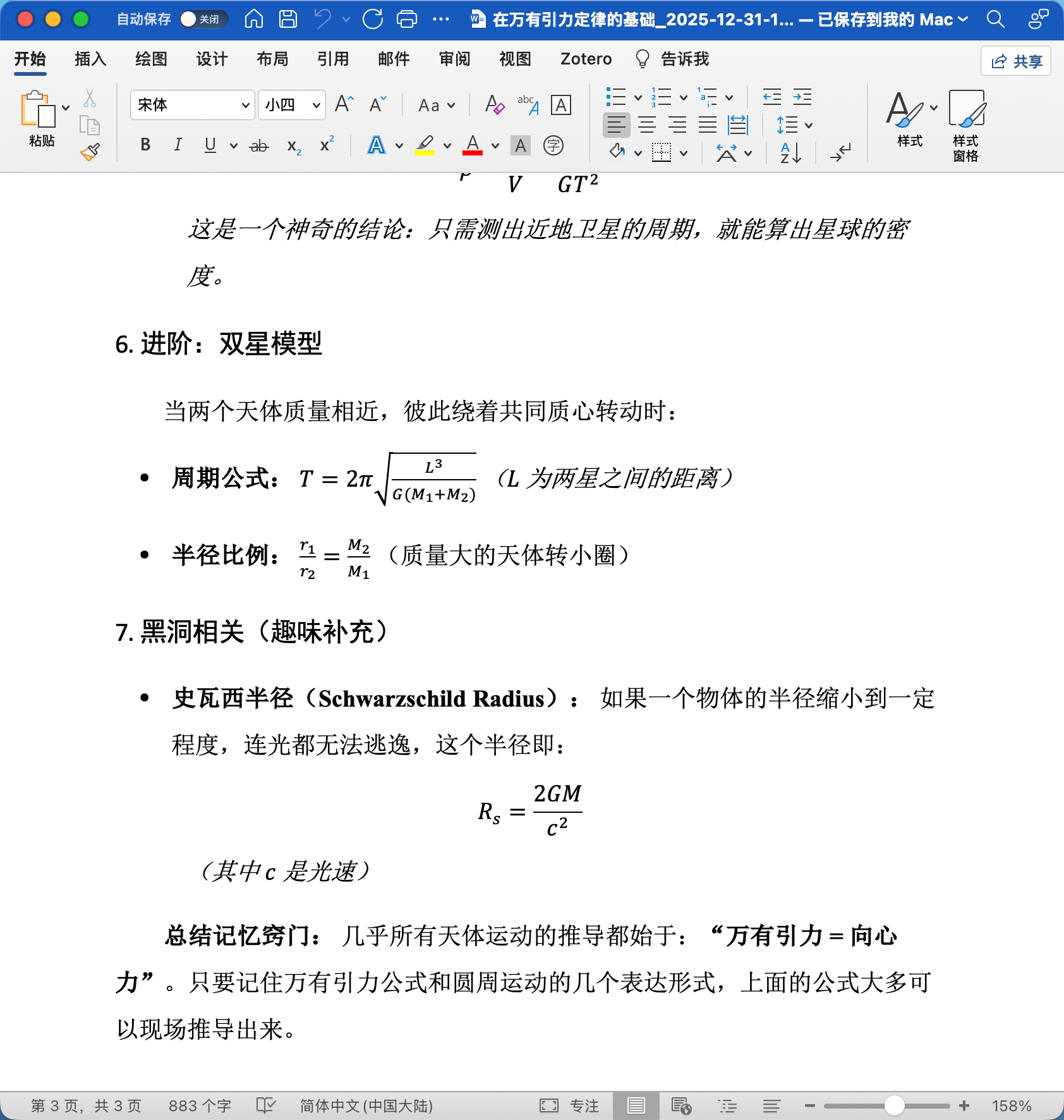Screen dimensions: 1064x1120
Task: Toggle bold formatting
Action: click(145, 145)
